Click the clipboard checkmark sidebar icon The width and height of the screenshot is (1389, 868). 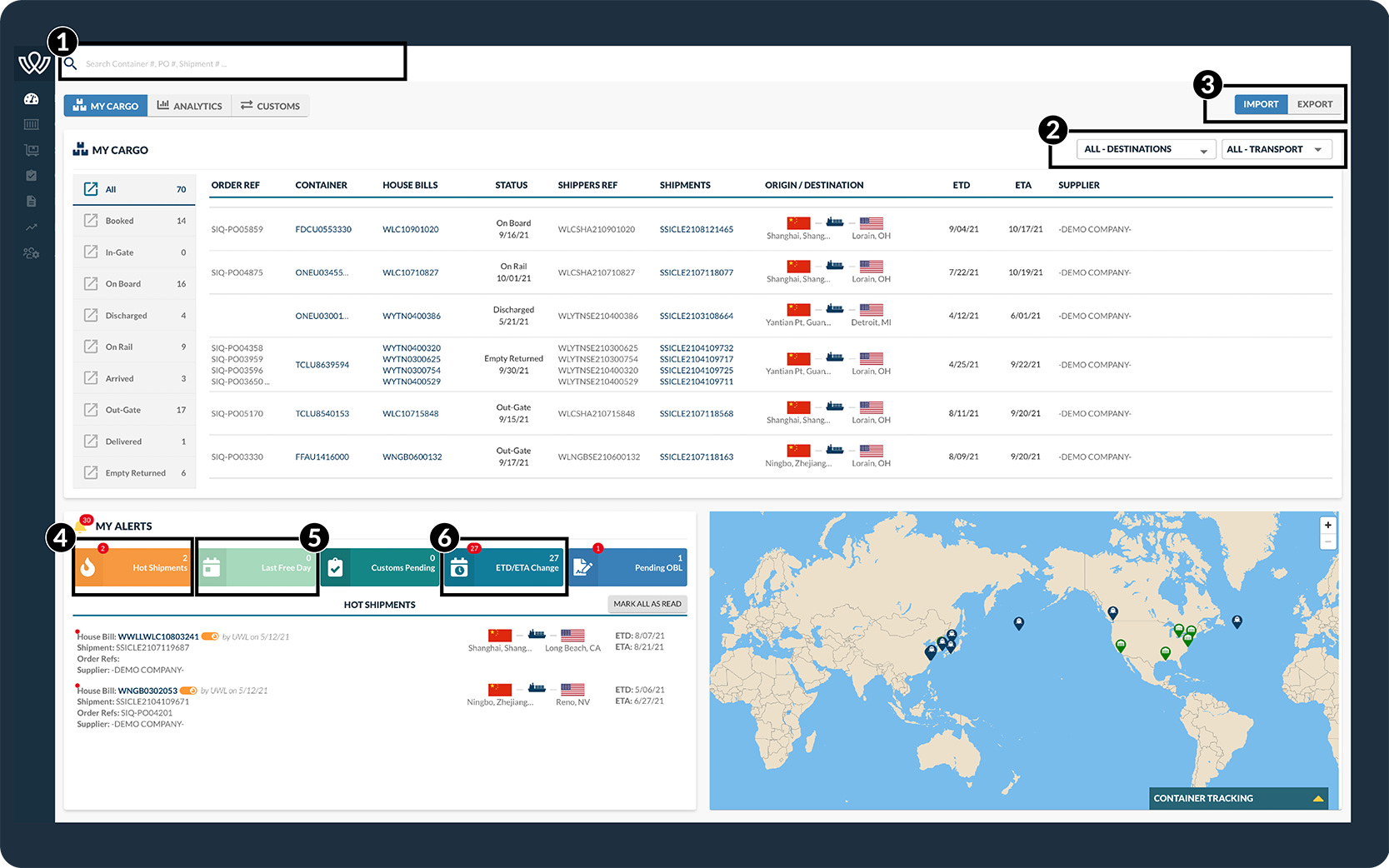32,176
